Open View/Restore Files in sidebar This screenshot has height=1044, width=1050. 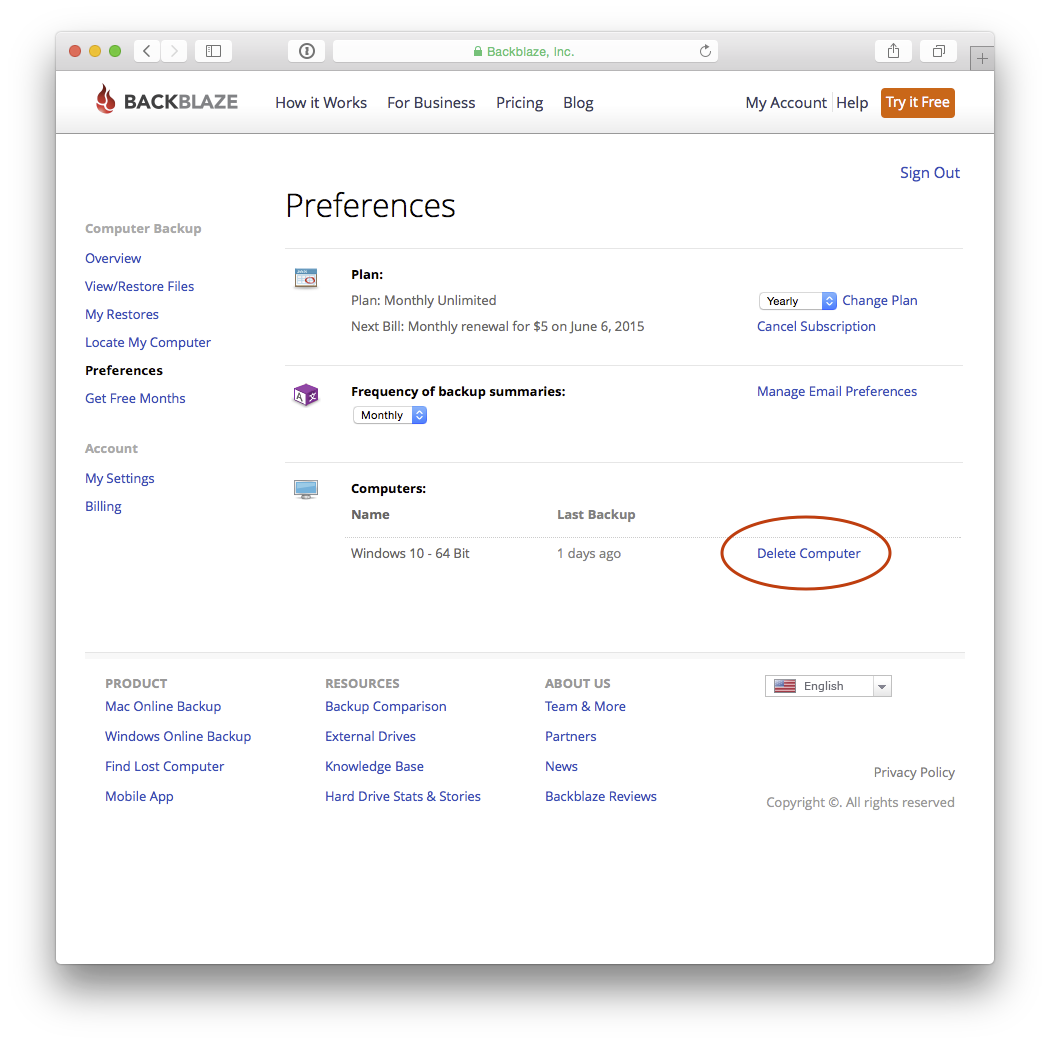pos(139,287)
